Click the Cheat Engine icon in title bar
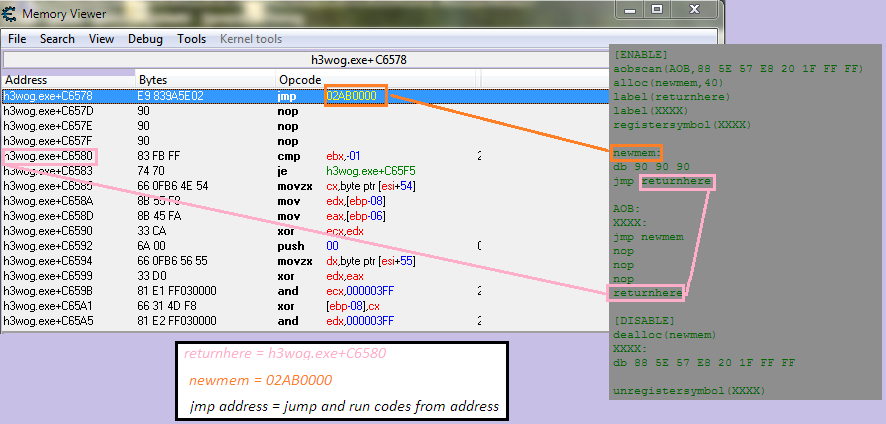 pyautogui.click(x=11, y=13)
